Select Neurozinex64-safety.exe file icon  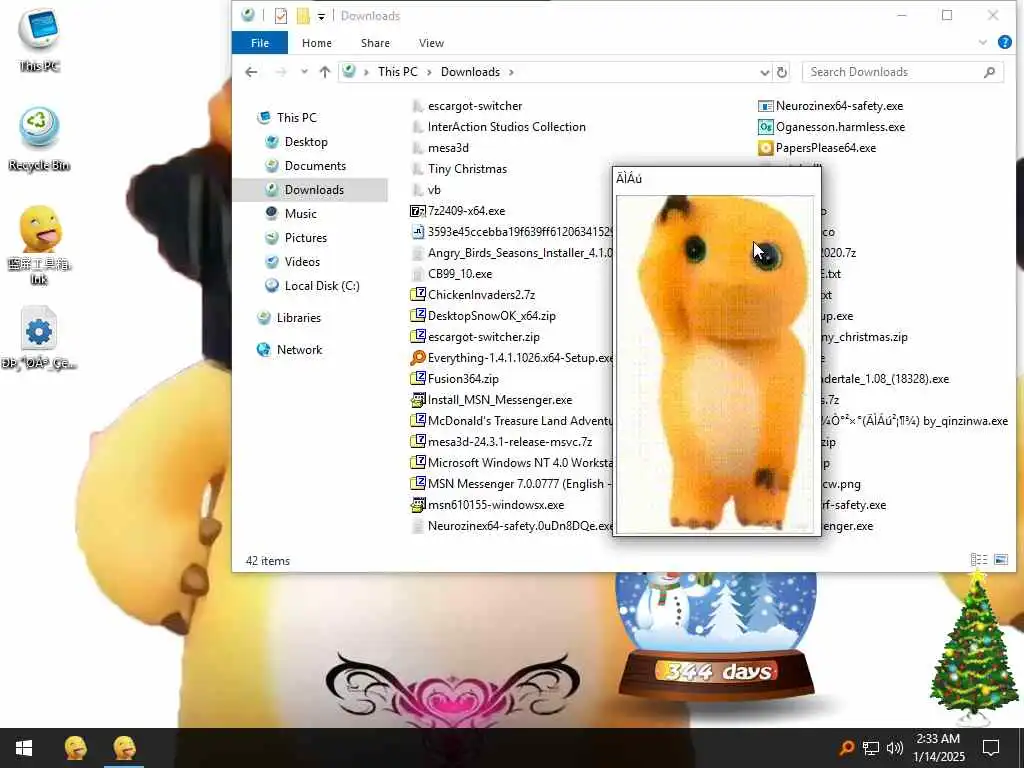[x=765, y=106]
